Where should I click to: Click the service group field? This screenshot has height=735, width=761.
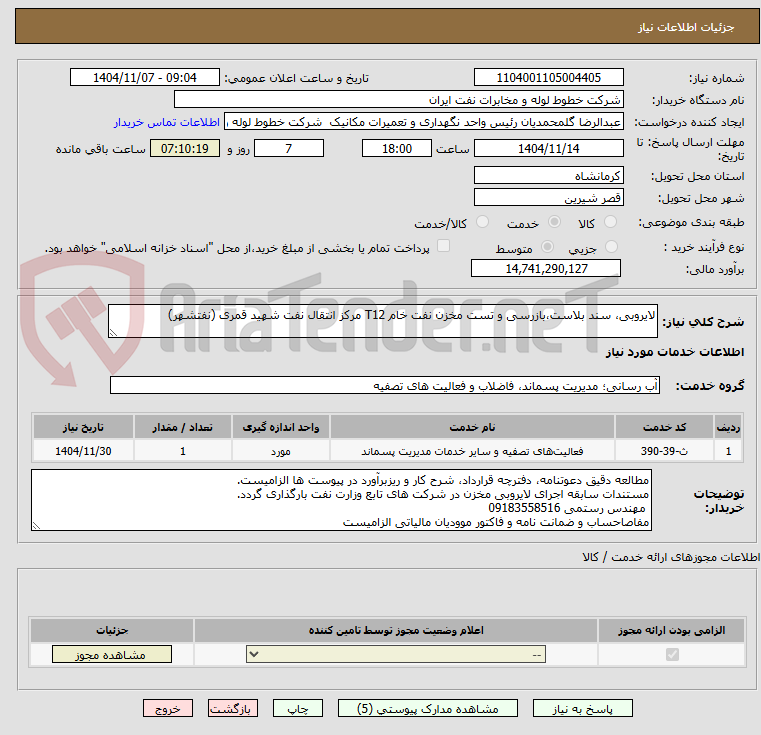click(385, 385)
